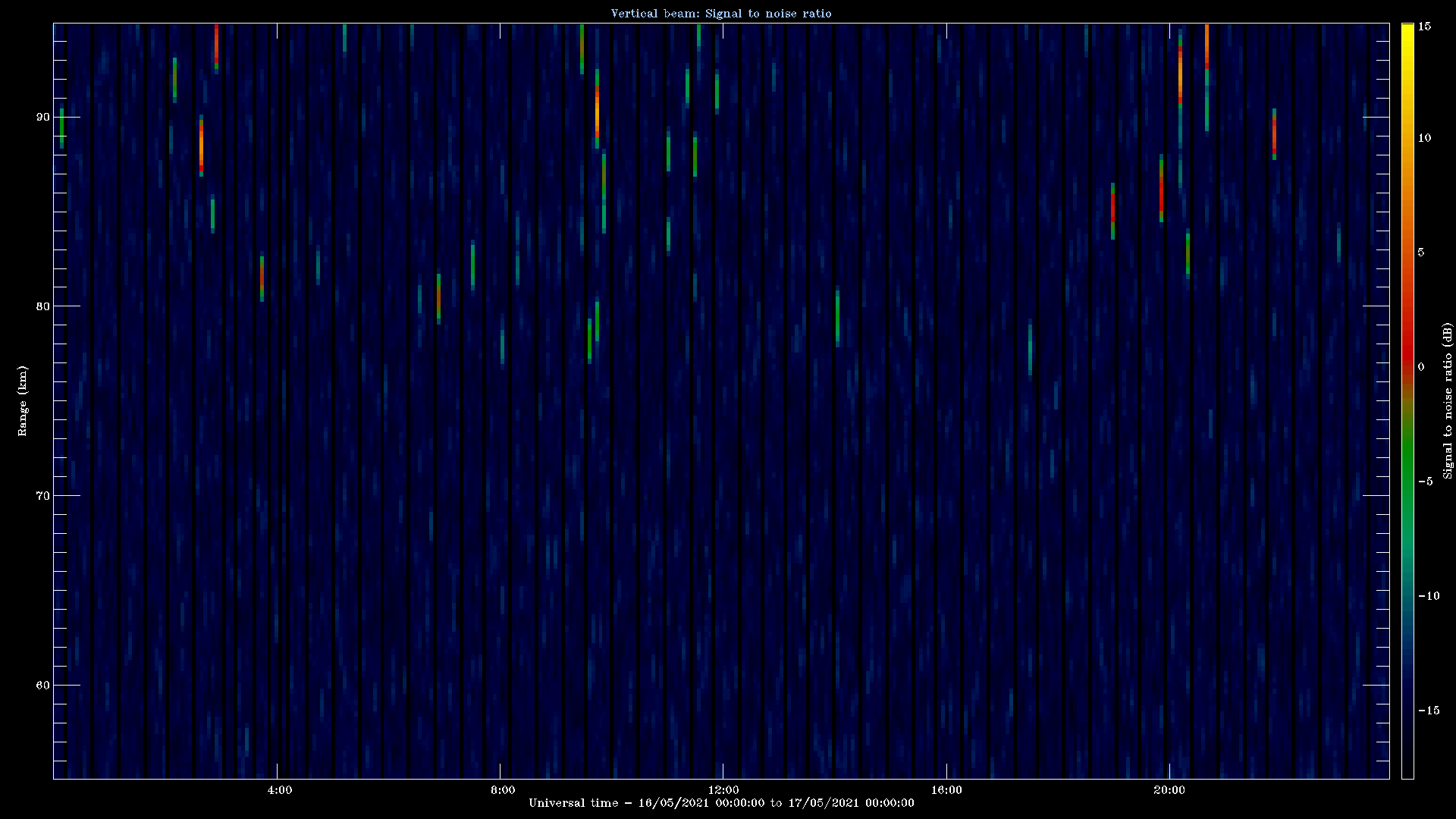Click the 'Universal time' x-axis caption
The image size is (1456, 819).
click(x=721, y=803)
